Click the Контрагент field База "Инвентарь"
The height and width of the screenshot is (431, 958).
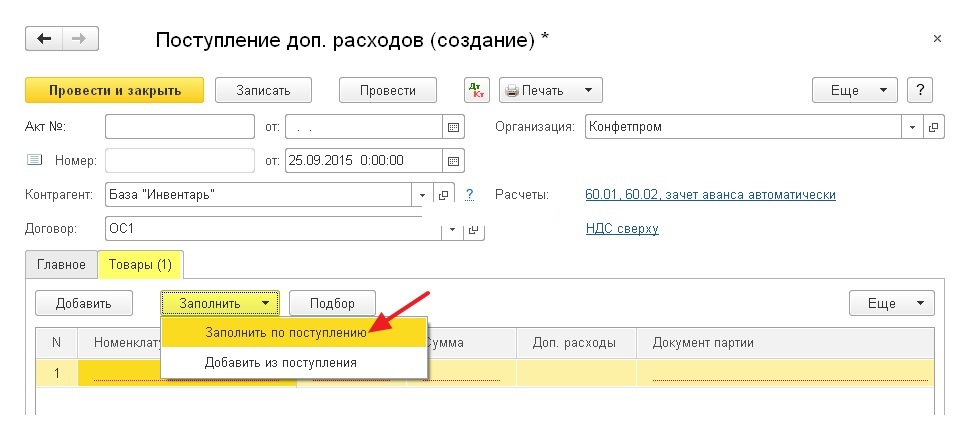[259, 195]
